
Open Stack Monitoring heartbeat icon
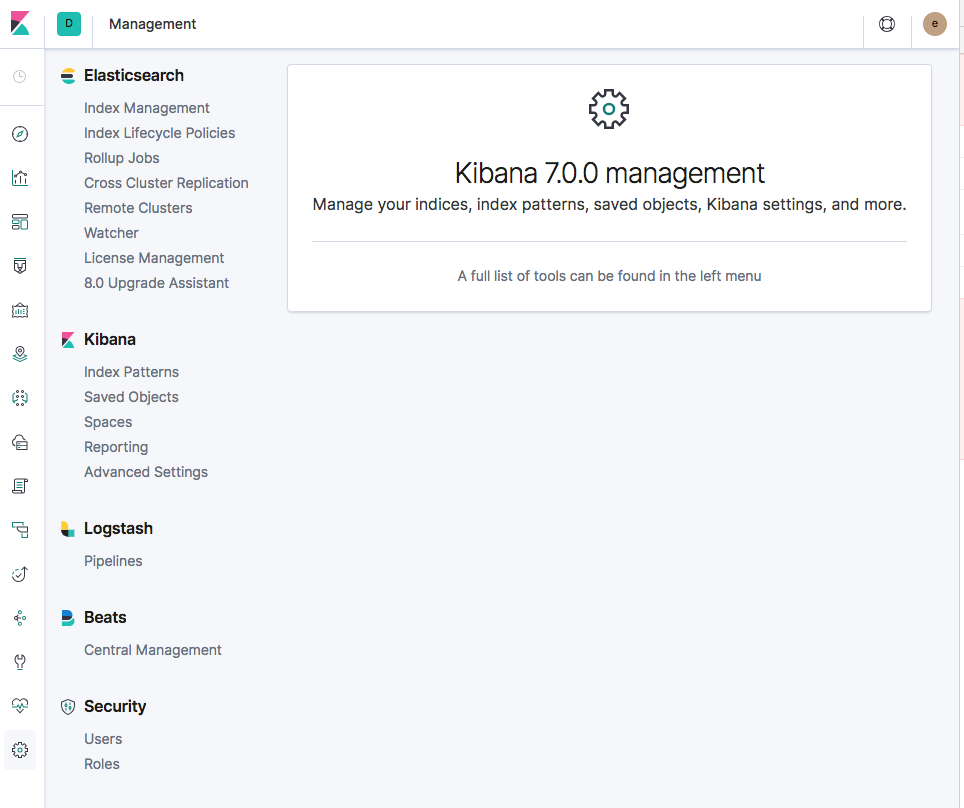(20, 705)
